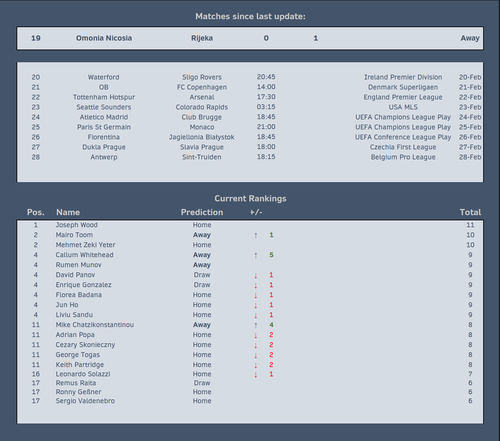This screenshot has width=500, height=441.
Task: Select 'Slavia Prague' in the fixtures list
Action: [x=202, y=147]
